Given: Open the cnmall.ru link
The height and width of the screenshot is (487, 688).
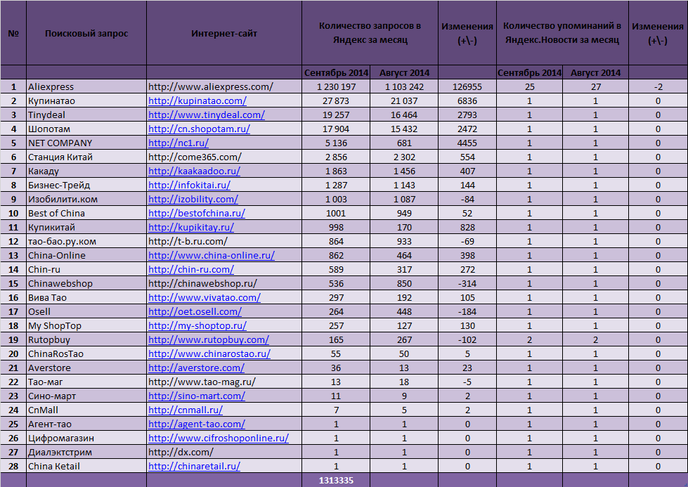Looking at the screenshot, I should tap(186, 410).
